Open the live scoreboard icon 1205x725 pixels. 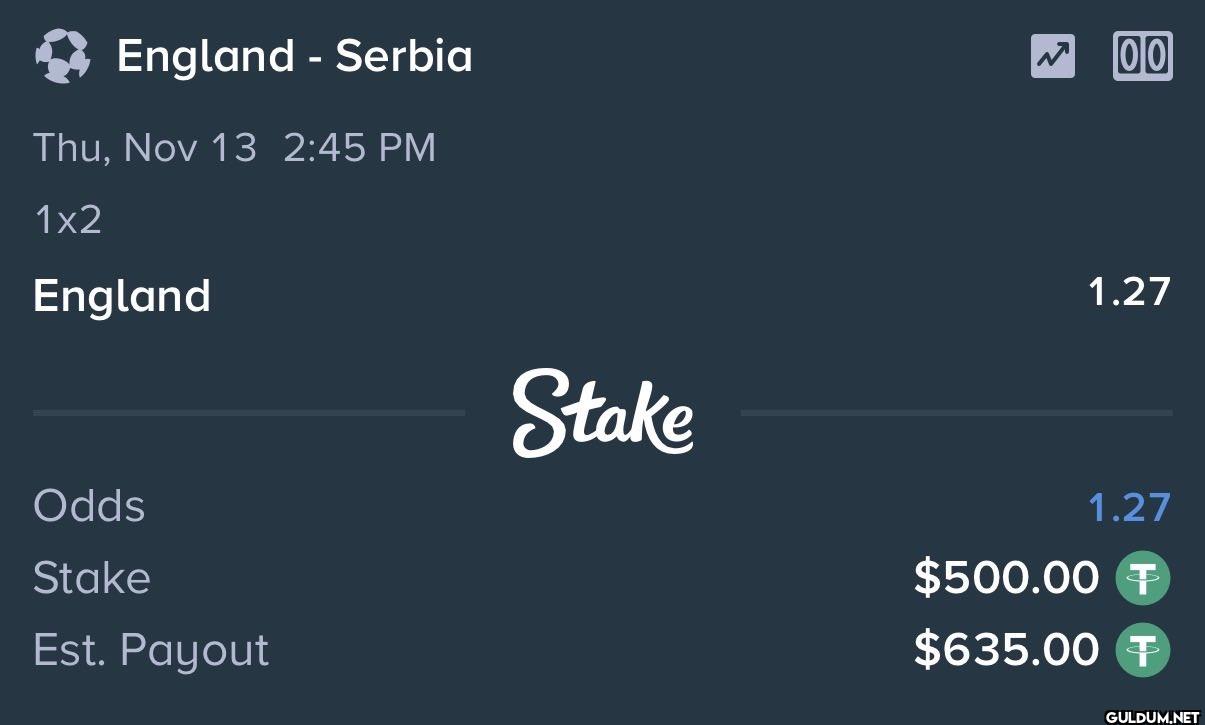pos(1142,56)
